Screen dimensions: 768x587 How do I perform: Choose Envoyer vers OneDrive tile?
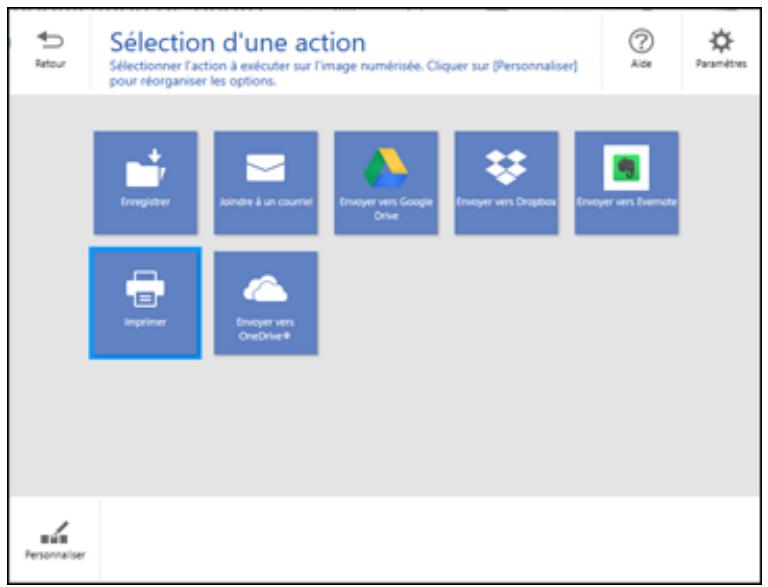[265, 303]
